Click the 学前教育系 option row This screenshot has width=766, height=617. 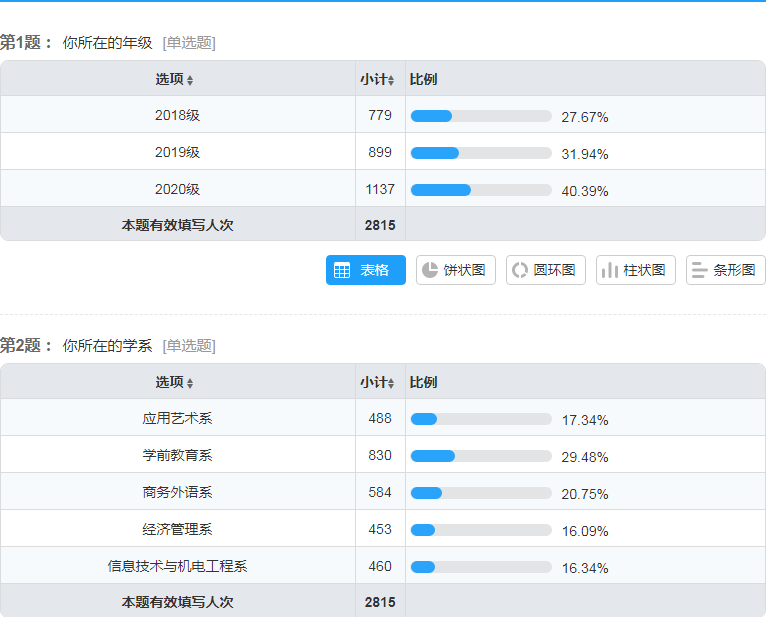(383, 455)
